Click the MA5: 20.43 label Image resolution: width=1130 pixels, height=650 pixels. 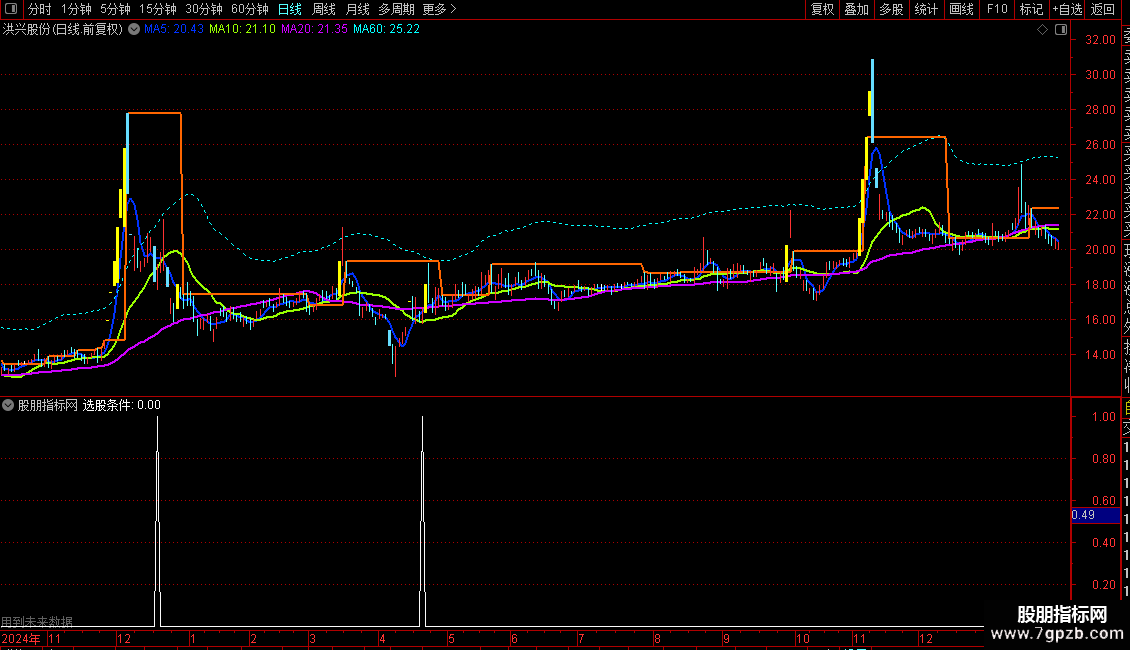[x=174, y=29]
